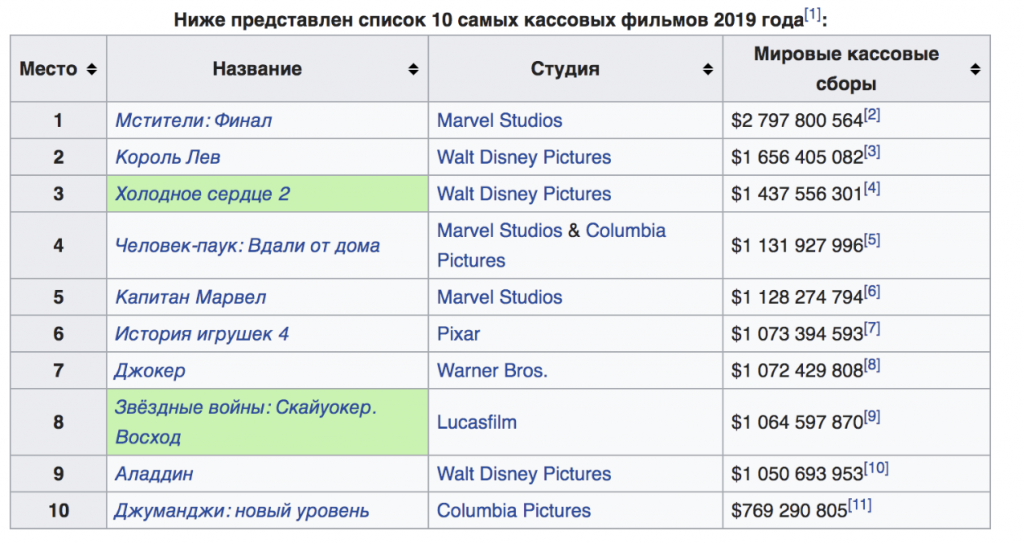Visit the Warner Bros. studio page
The height and width of the screenshot is (543, 1024).
(x=492, y=371)
